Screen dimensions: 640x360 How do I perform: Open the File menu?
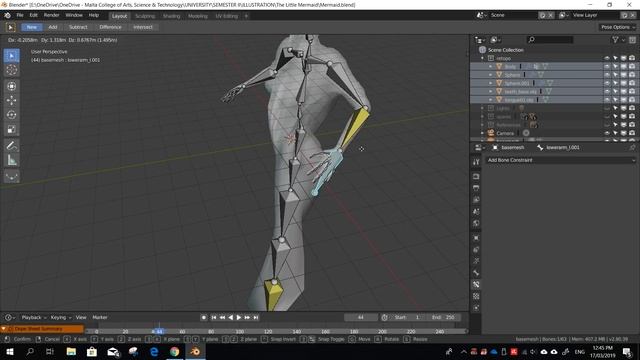(20, 16)
